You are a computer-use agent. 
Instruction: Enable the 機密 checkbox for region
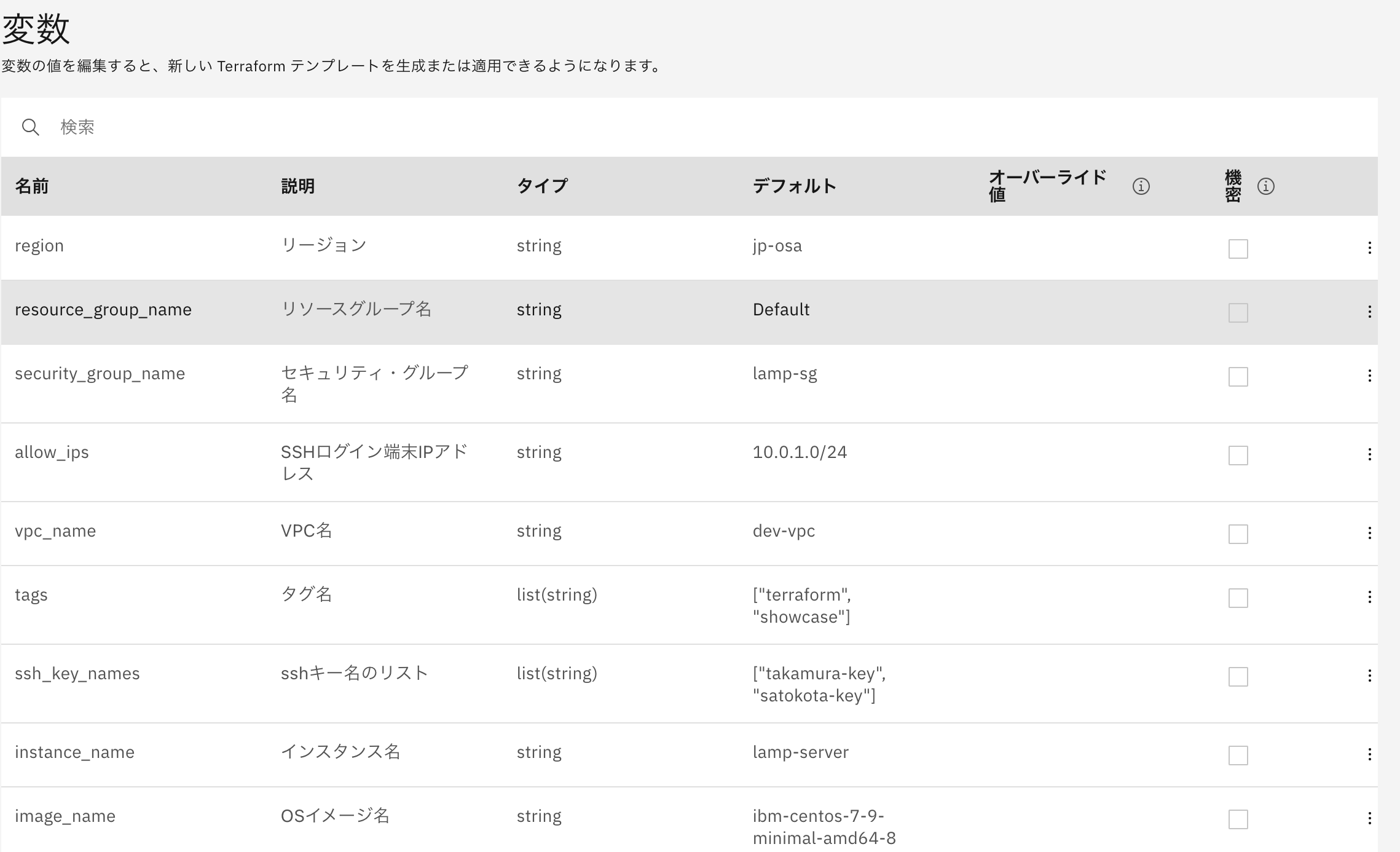(1238, 249)
